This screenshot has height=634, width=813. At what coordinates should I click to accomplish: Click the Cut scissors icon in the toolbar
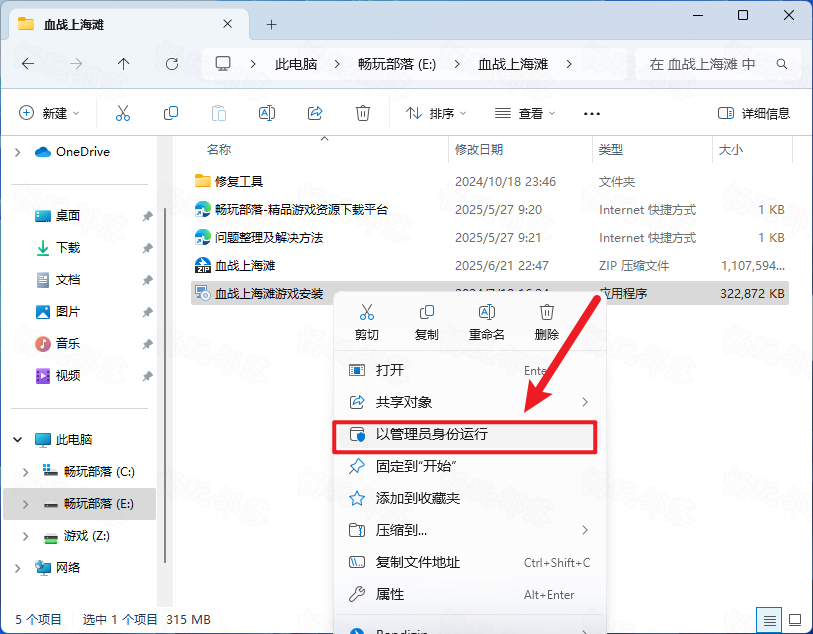[123, 113]
